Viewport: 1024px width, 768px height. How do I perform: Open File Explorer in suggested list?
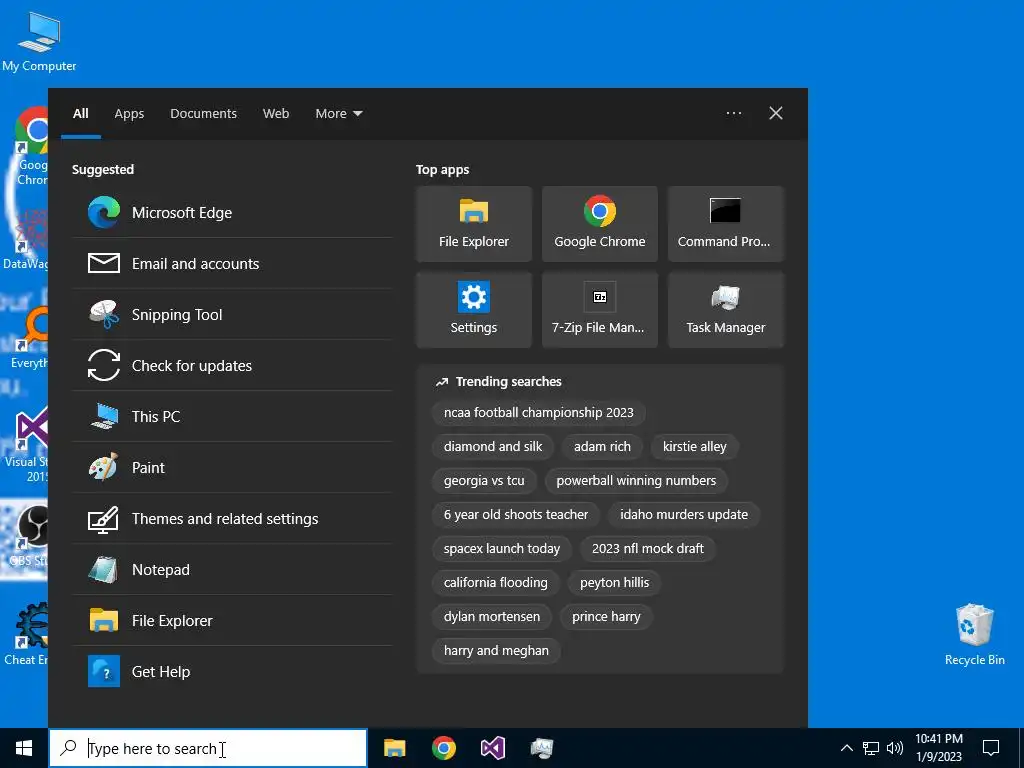tap(232, 620)
